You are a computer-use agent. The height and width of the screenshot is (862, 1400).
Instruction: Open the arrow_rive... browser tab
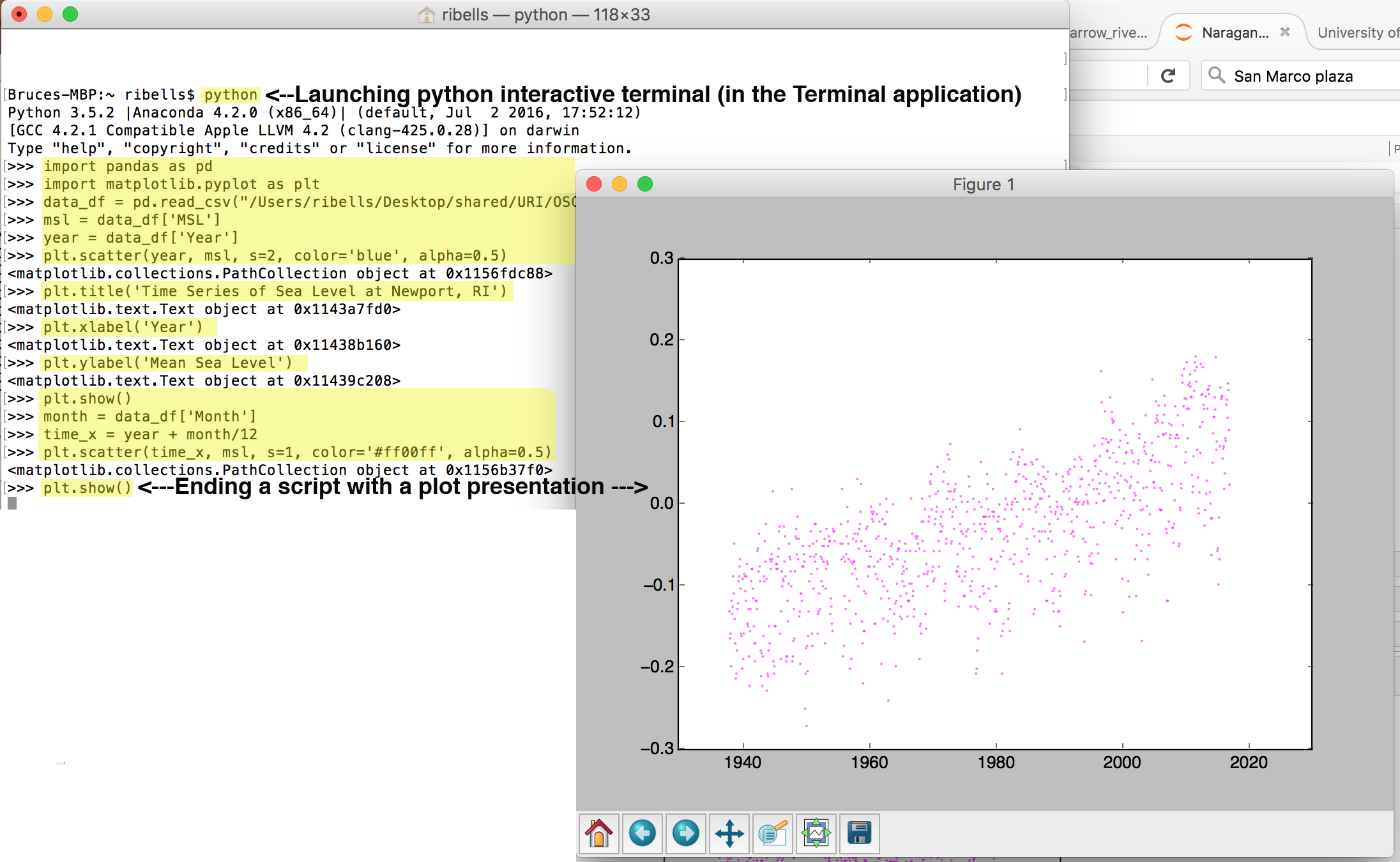[1108, 33]
